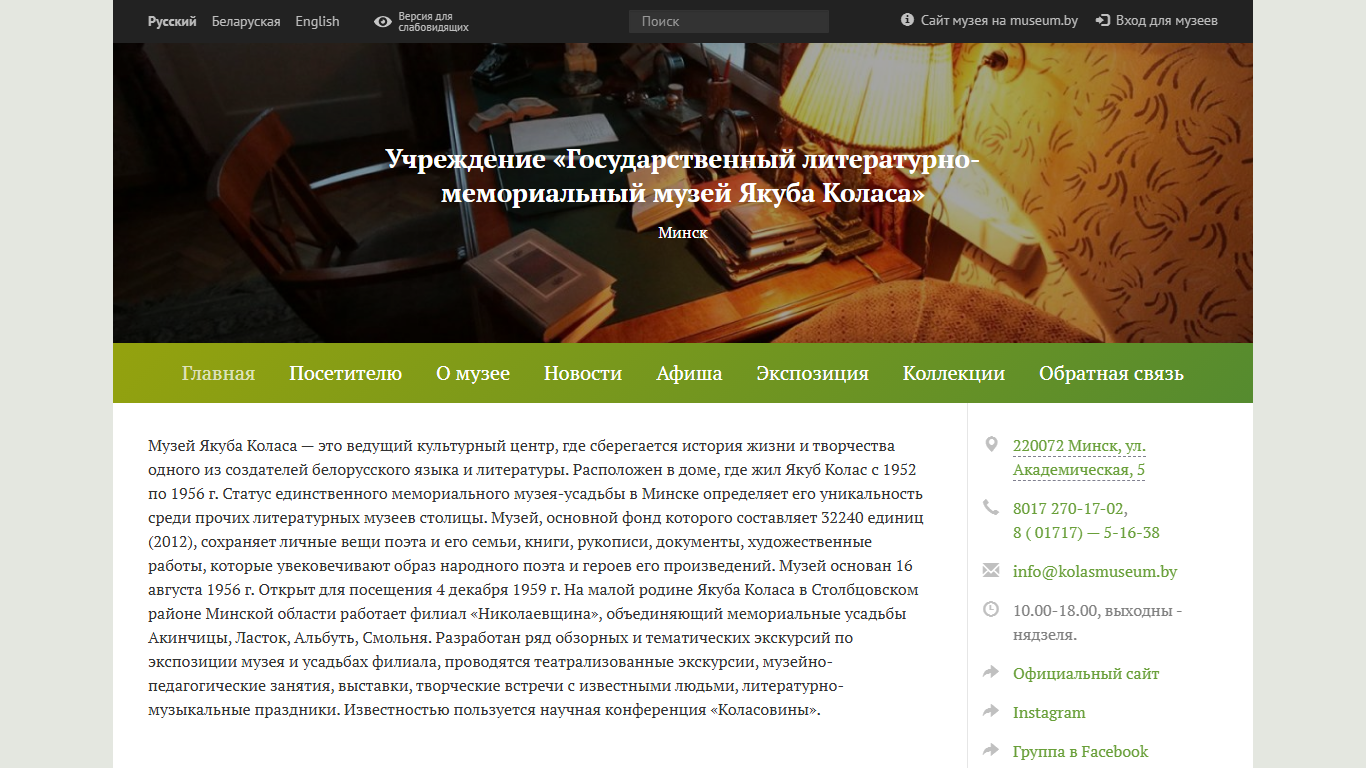Click the share arrow icon beside Официальный сайт
Screen dimensions: 1366x768
pyautogui.click(x=991, y=672)
